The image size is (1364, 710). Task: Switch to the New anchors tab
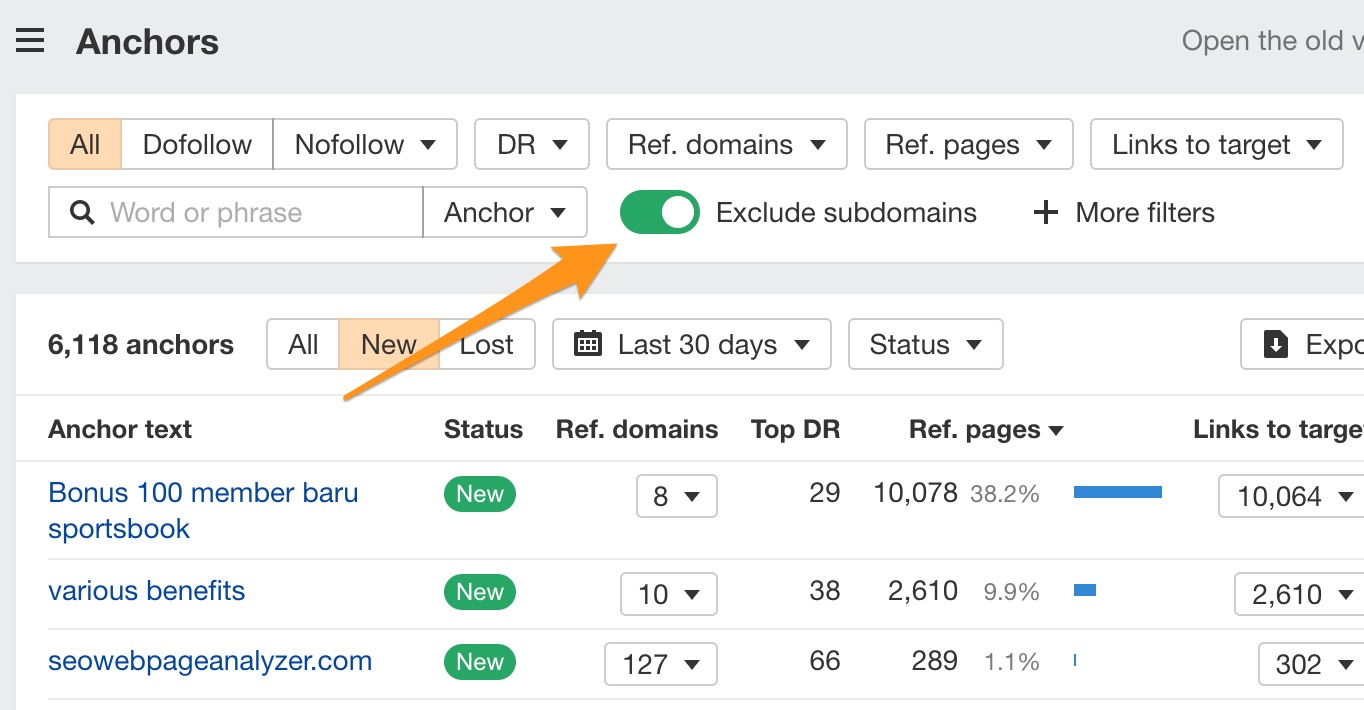pos(388,345)
